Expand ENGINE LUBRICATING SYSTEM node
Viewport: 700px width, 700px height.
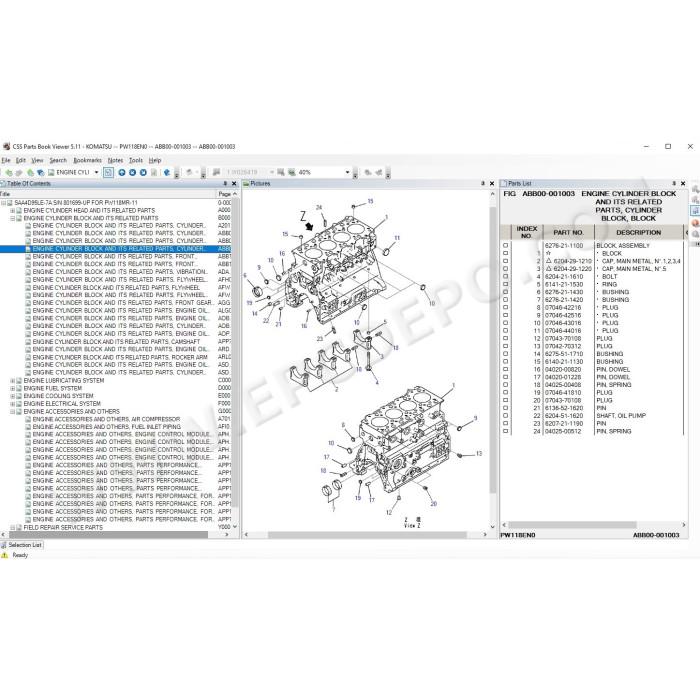coord(12,381)
